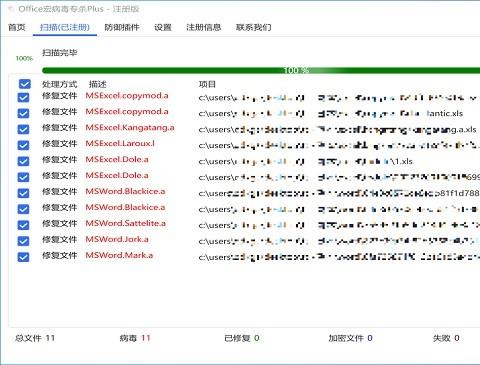
Task: Open the 设置 tab
Action: pyautogui.click(x=163, y=27)
